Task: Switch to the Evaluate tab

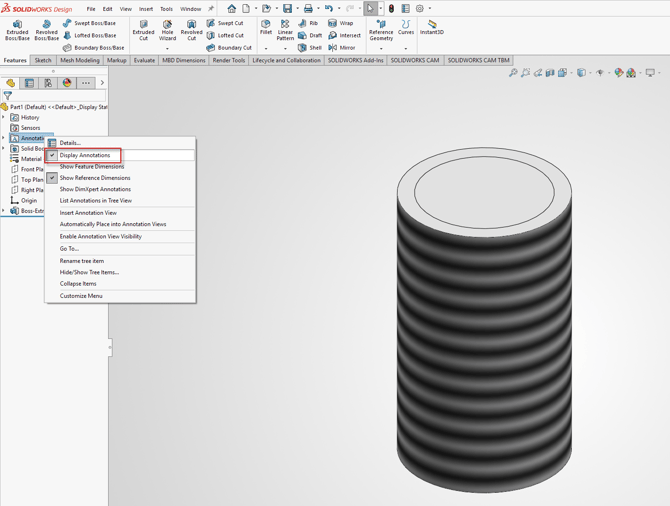Action: click(x=144, y=60)
